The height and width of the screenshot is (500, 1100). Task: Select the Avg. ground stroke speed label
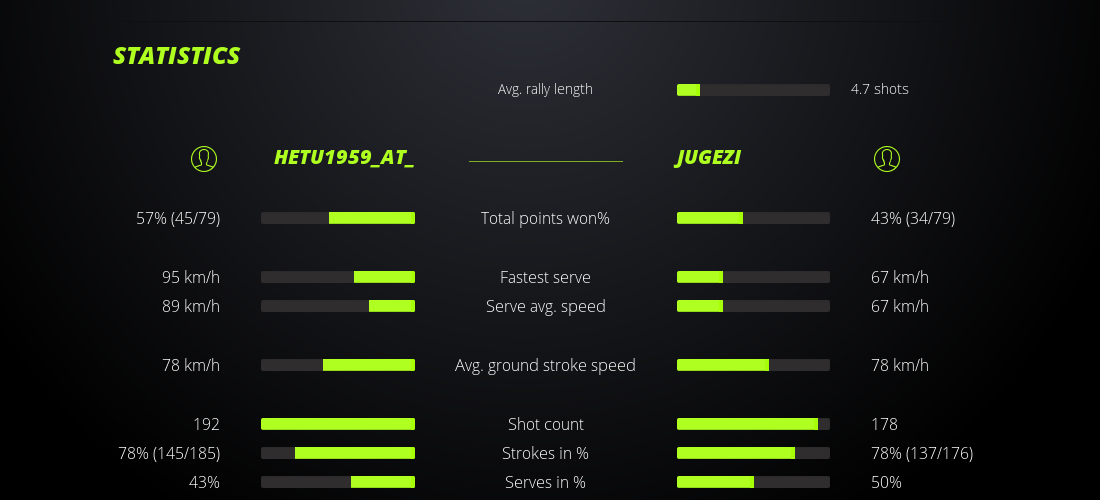click(x=545, y=365)
